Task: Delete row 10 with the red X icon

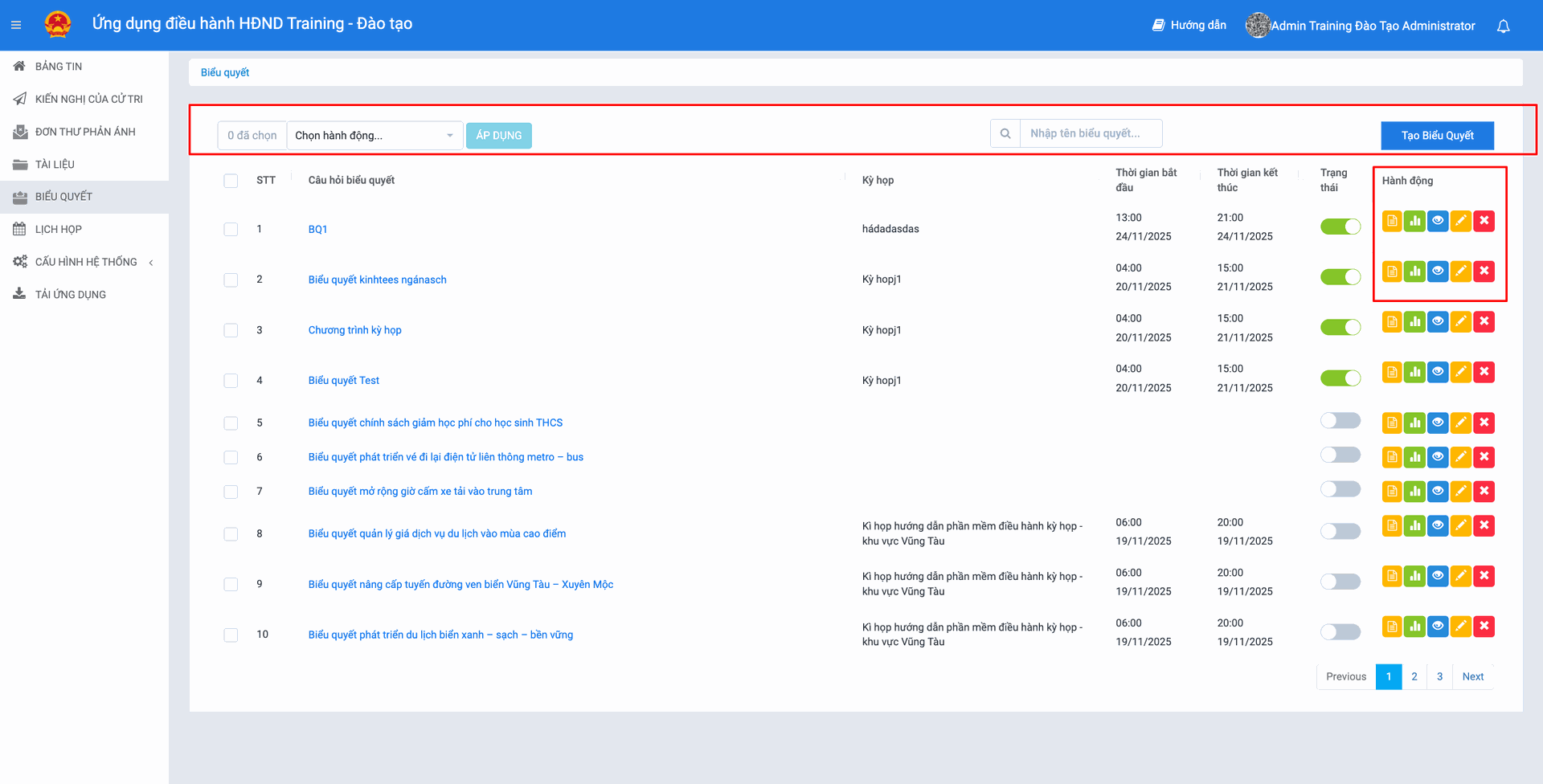Action: pos(1484,627)
